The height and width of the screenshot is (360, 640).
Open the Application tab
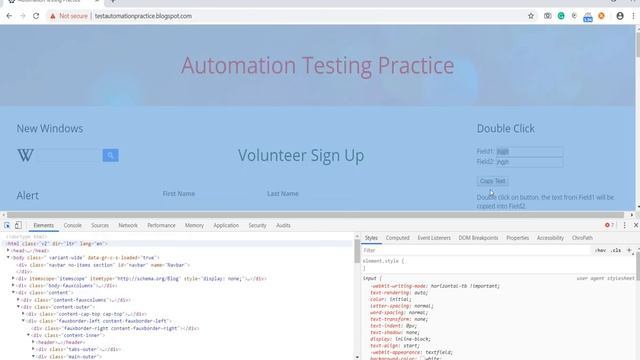coord(226,225)
